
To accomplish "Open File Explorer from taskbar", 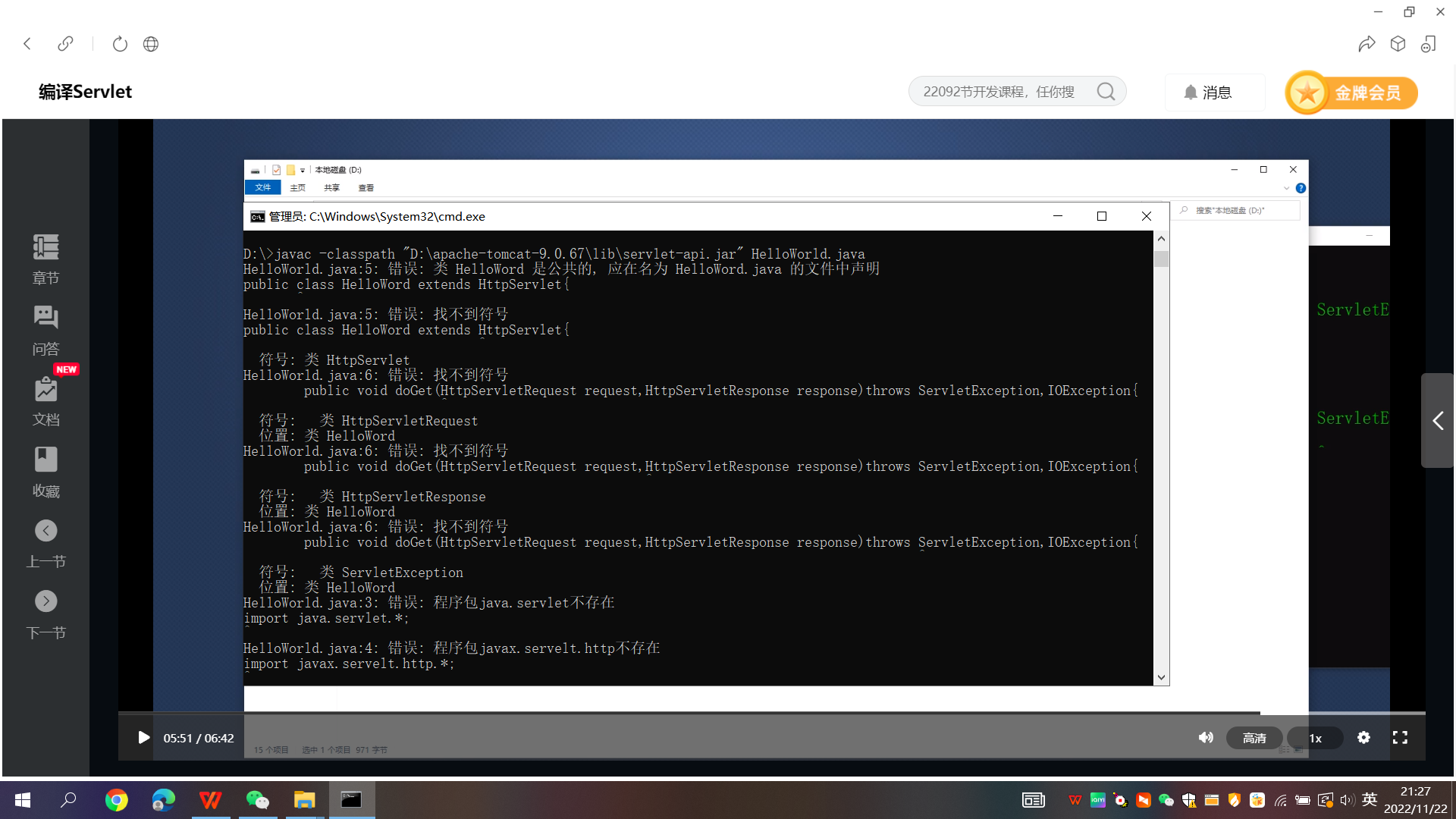I will point(305,800).
